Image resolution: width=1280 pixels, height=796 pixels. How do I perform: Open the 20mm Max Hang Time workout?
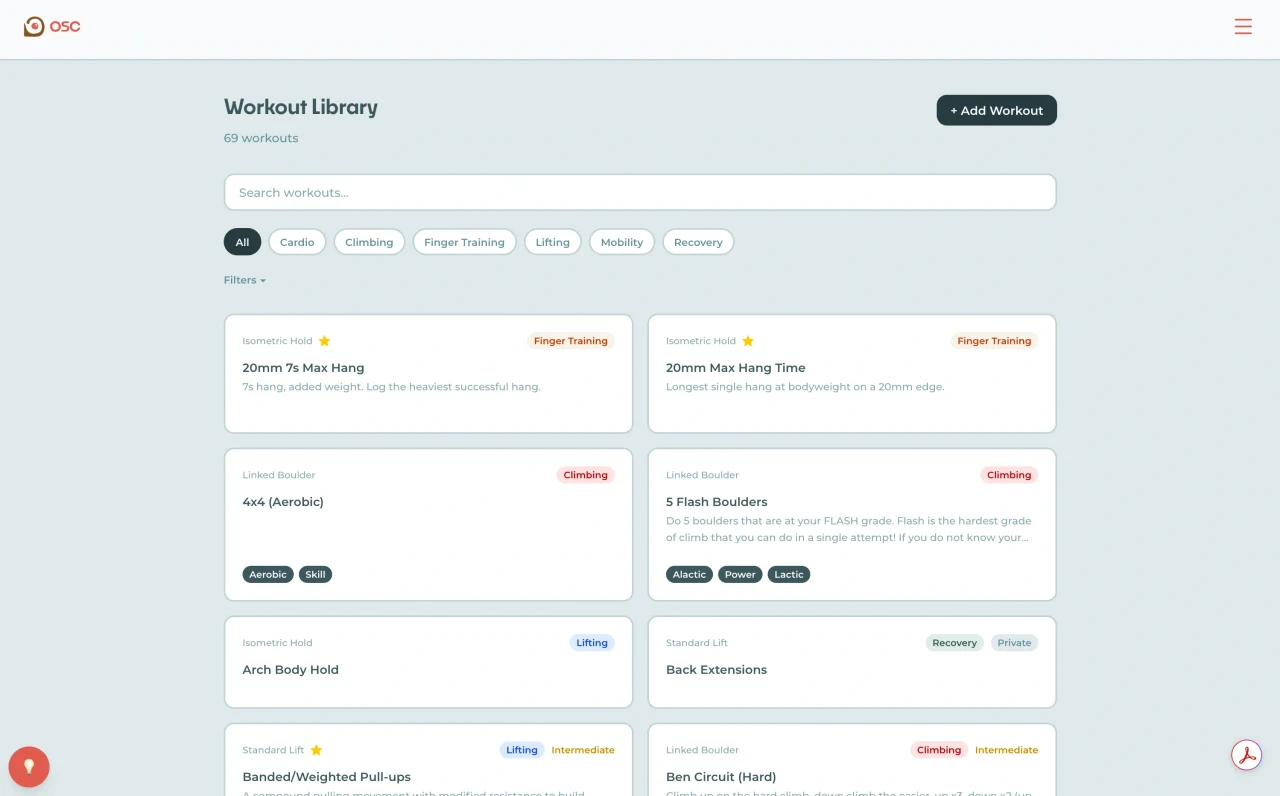tap(852, 373)
